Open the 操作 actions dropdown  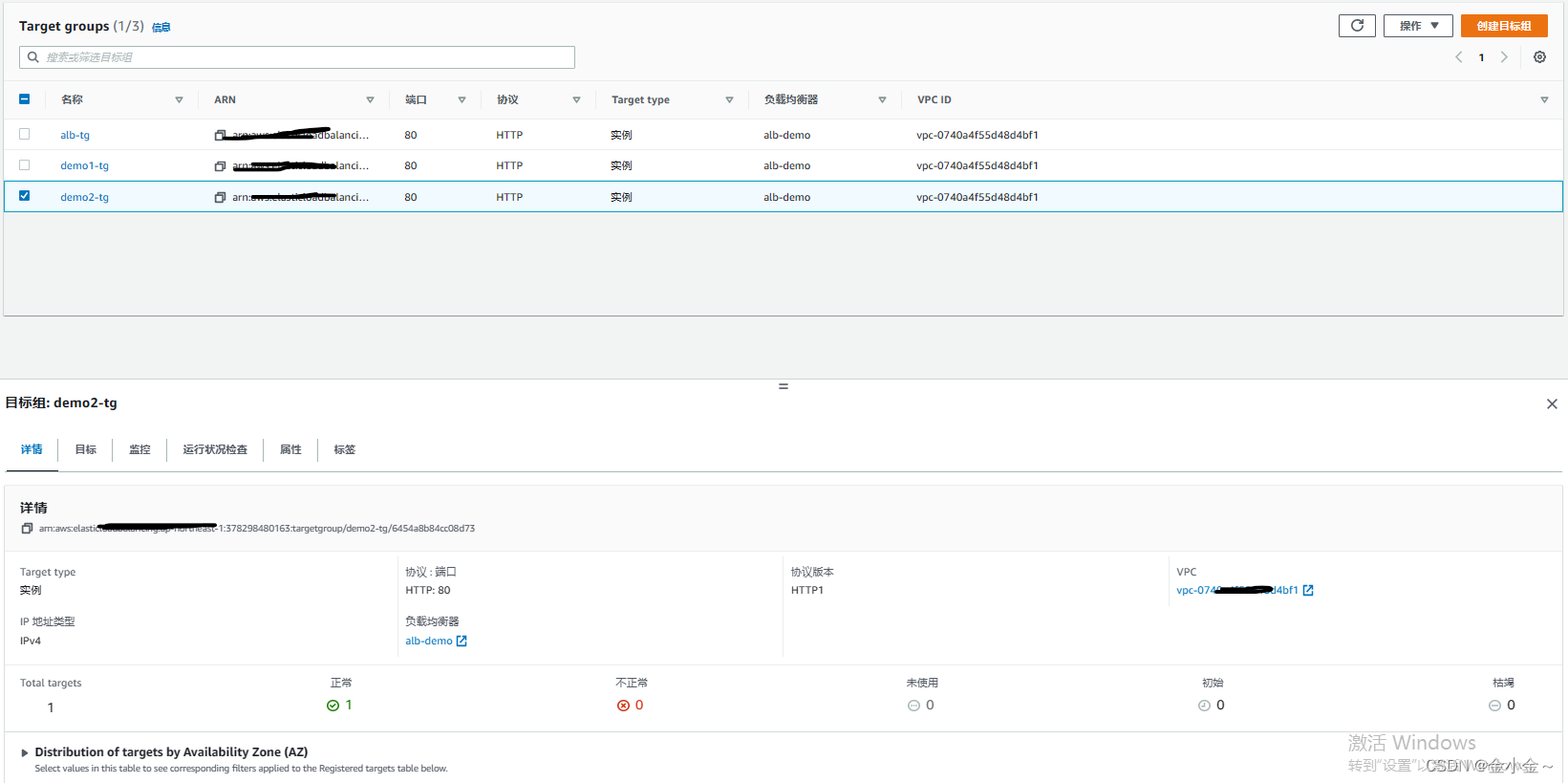point(1418,26)
